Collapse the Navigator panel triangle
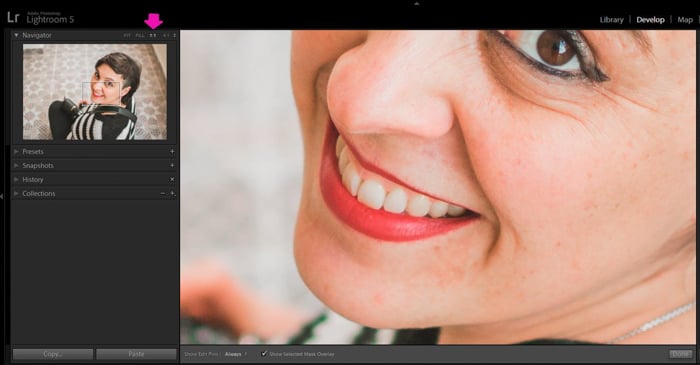700x365 pixels. 17,35
